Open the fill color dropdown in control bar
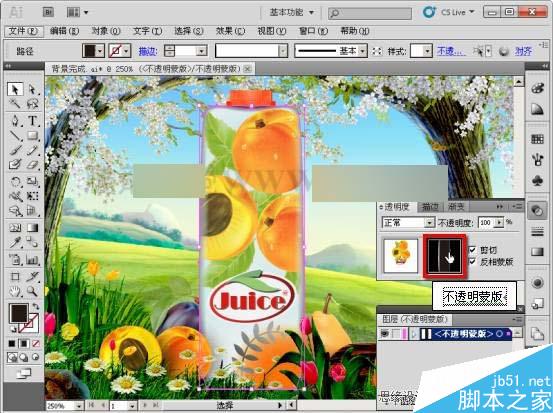The image size is (553, 413). (100, 51)
